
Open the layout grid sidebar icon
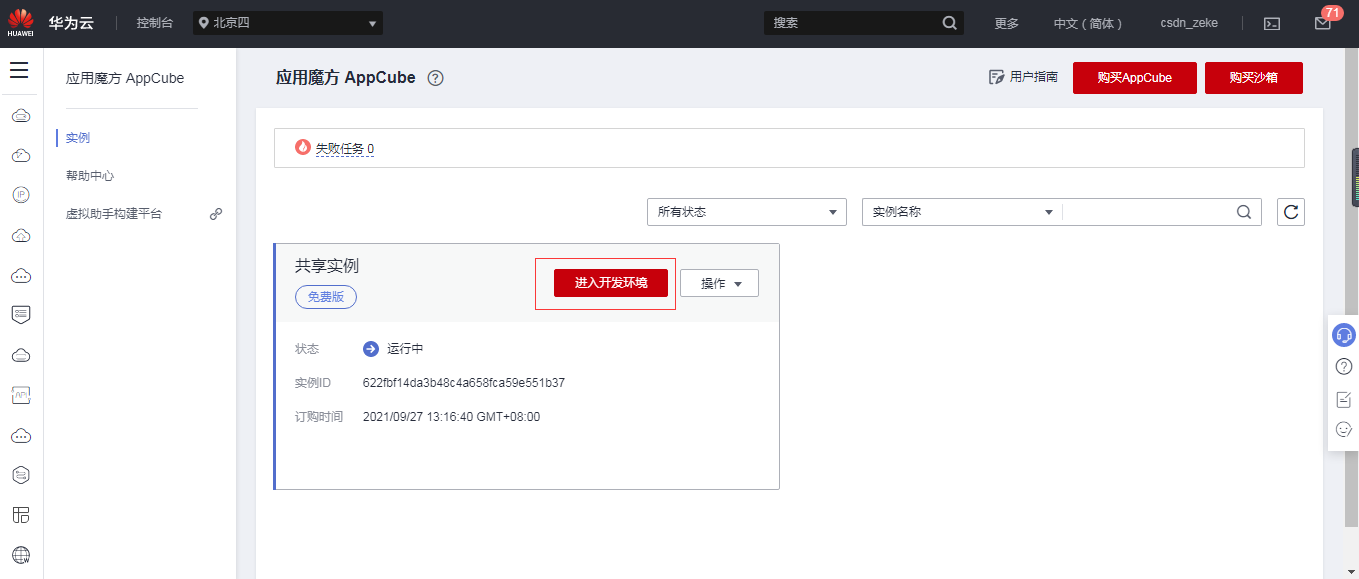tap(21, 515)
